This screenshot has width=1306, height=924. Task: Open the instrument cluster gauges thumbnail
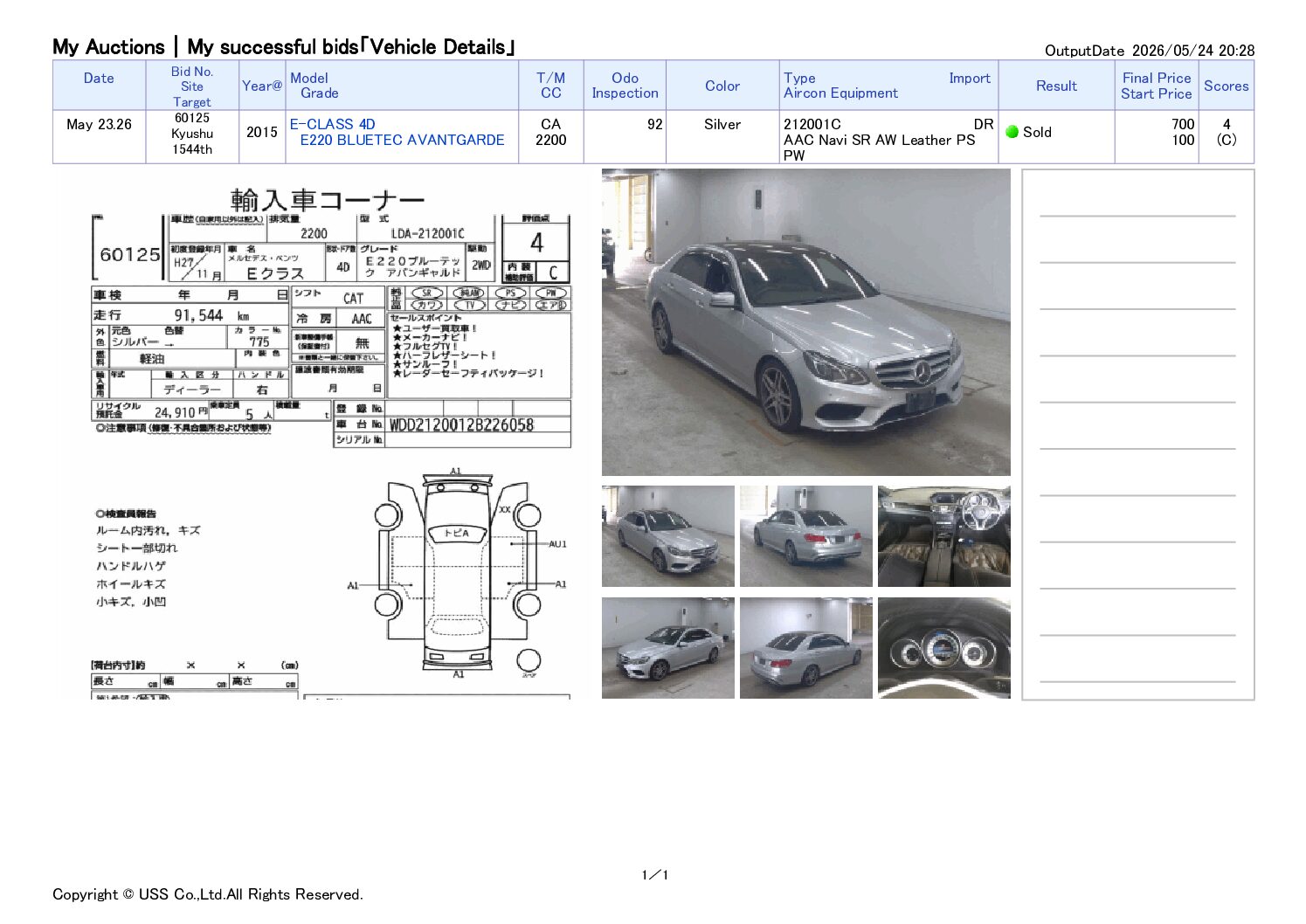point(943,648)
